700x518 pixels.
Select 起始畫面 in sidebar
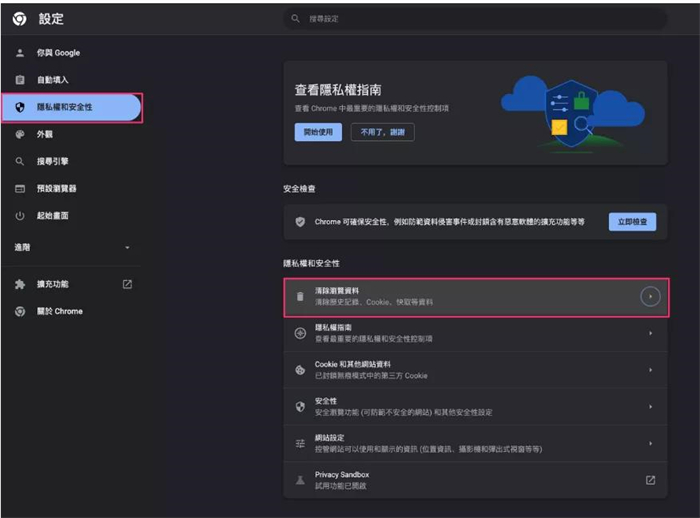71,216
